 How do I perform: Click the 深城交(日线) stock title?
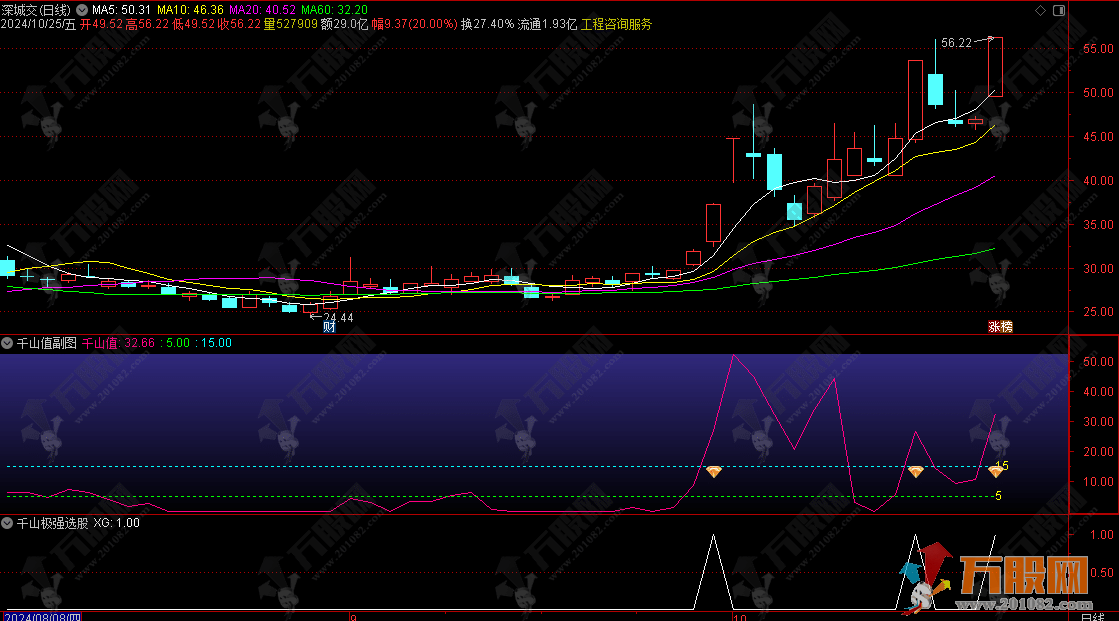click(x=36, y=10)
